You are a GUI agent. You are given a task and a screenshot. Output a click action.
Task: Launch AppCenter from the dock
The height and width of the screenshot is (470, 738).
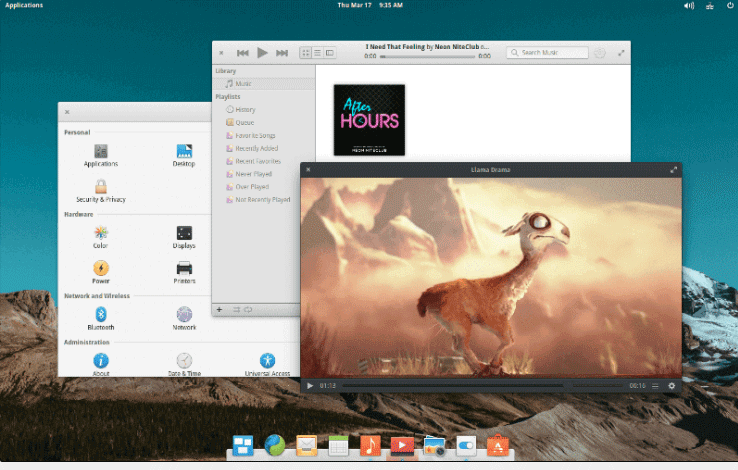click(x=498, y=446)
